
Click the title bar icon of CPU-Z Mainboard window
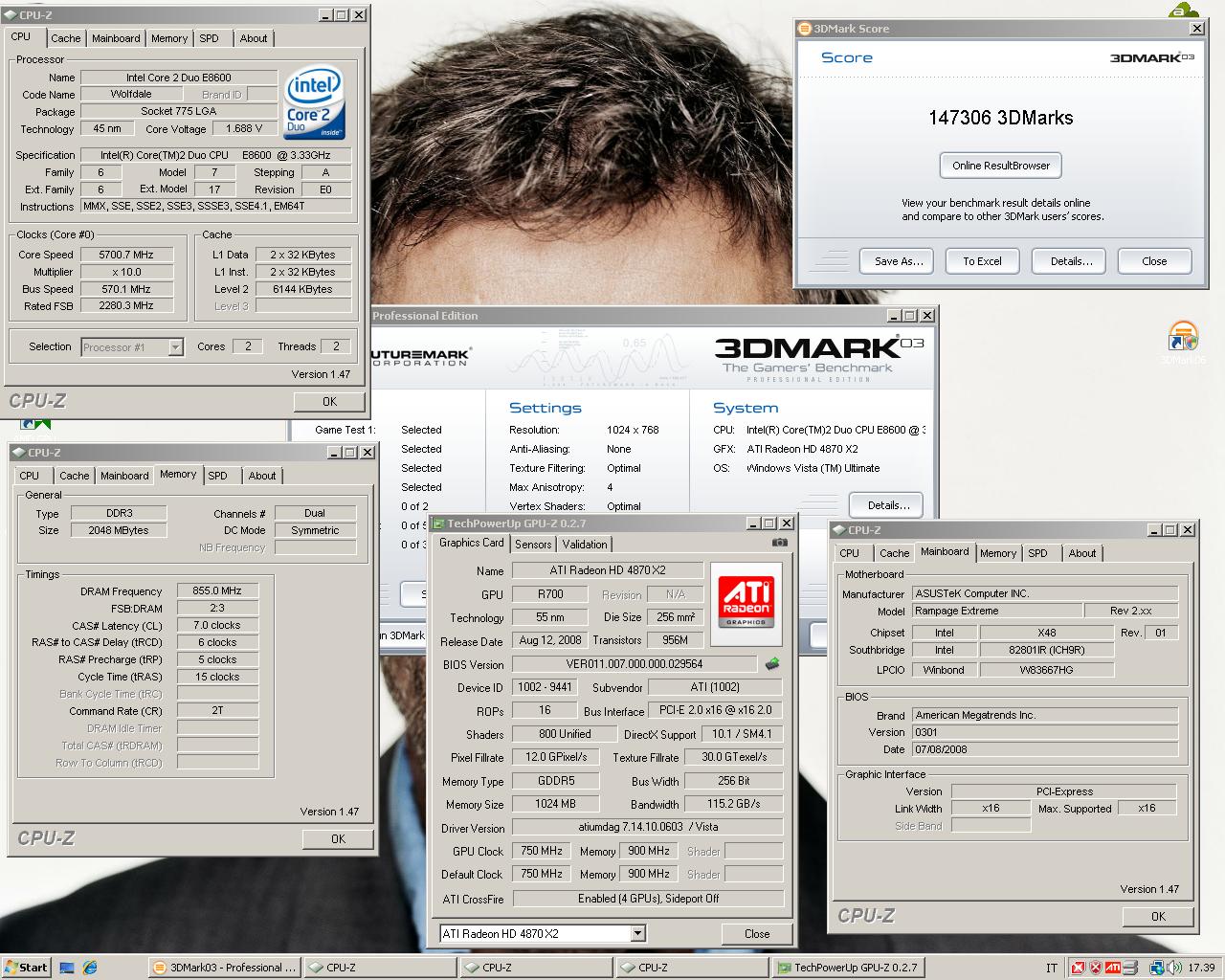point(839,529)
